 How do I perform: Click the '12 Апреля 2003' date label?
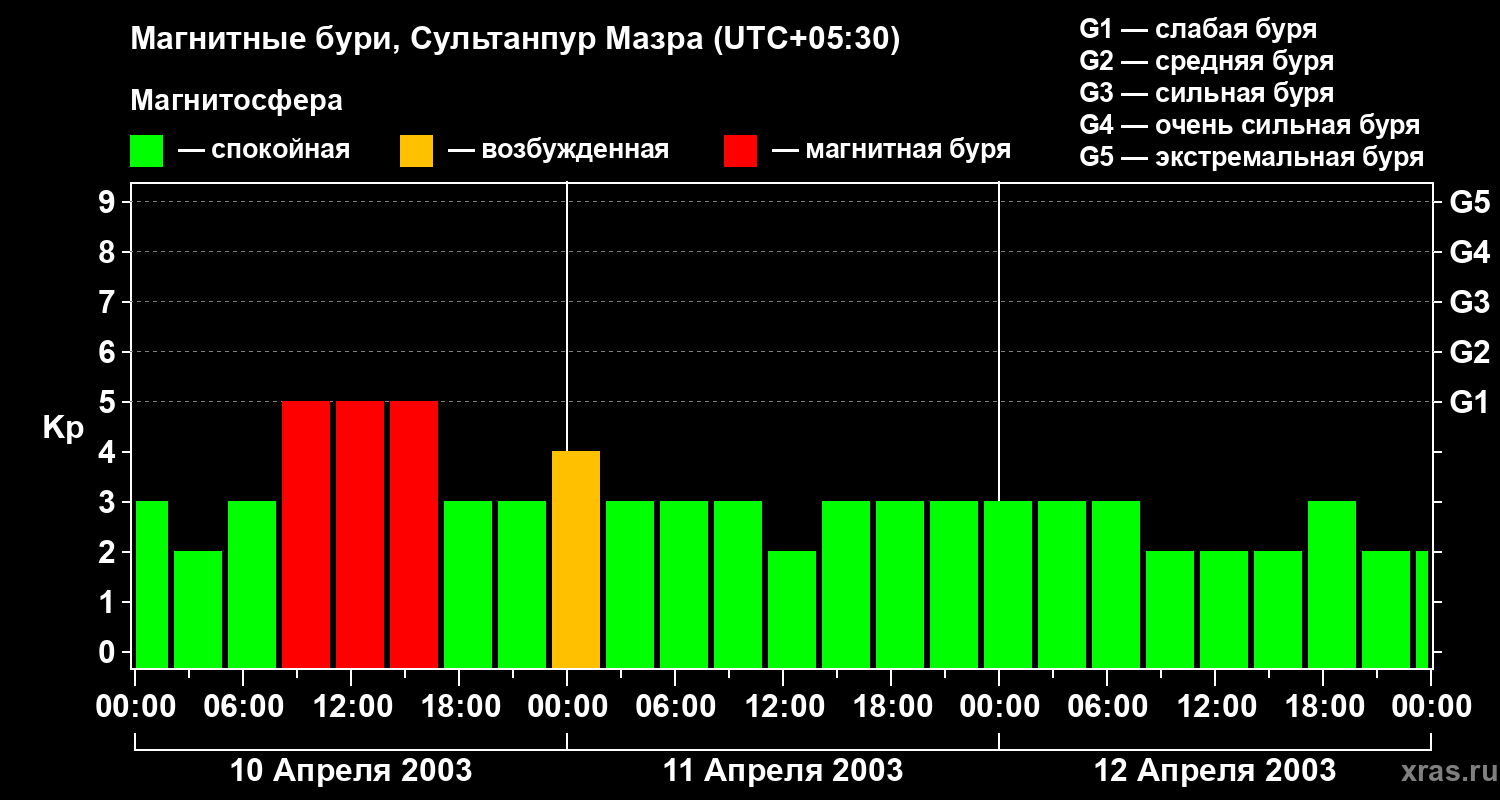click(1215, 770)
